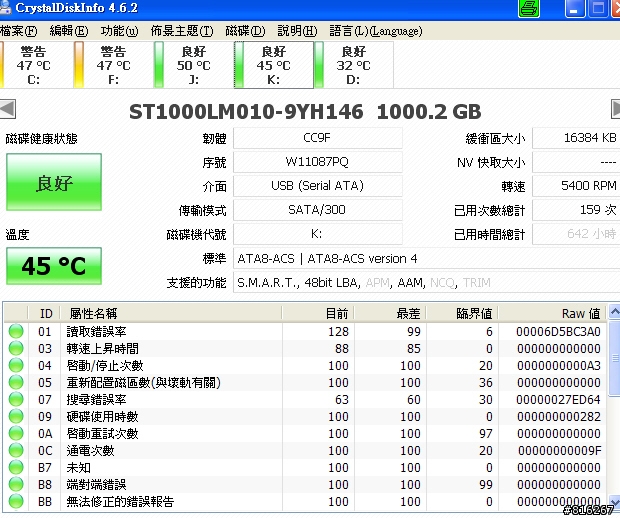Click the attribute list scrollbar thumb
Screen dimensions: 620x518
click(x=614, y=358)
